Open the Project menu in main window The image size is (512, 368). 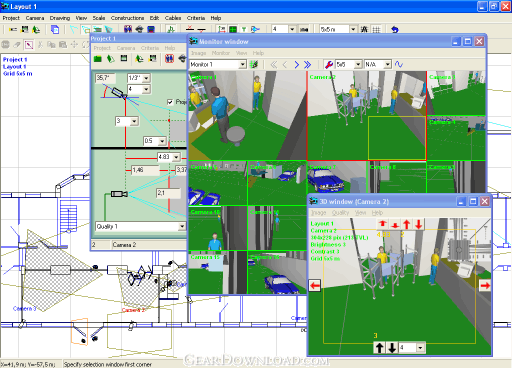click(11, 18)
